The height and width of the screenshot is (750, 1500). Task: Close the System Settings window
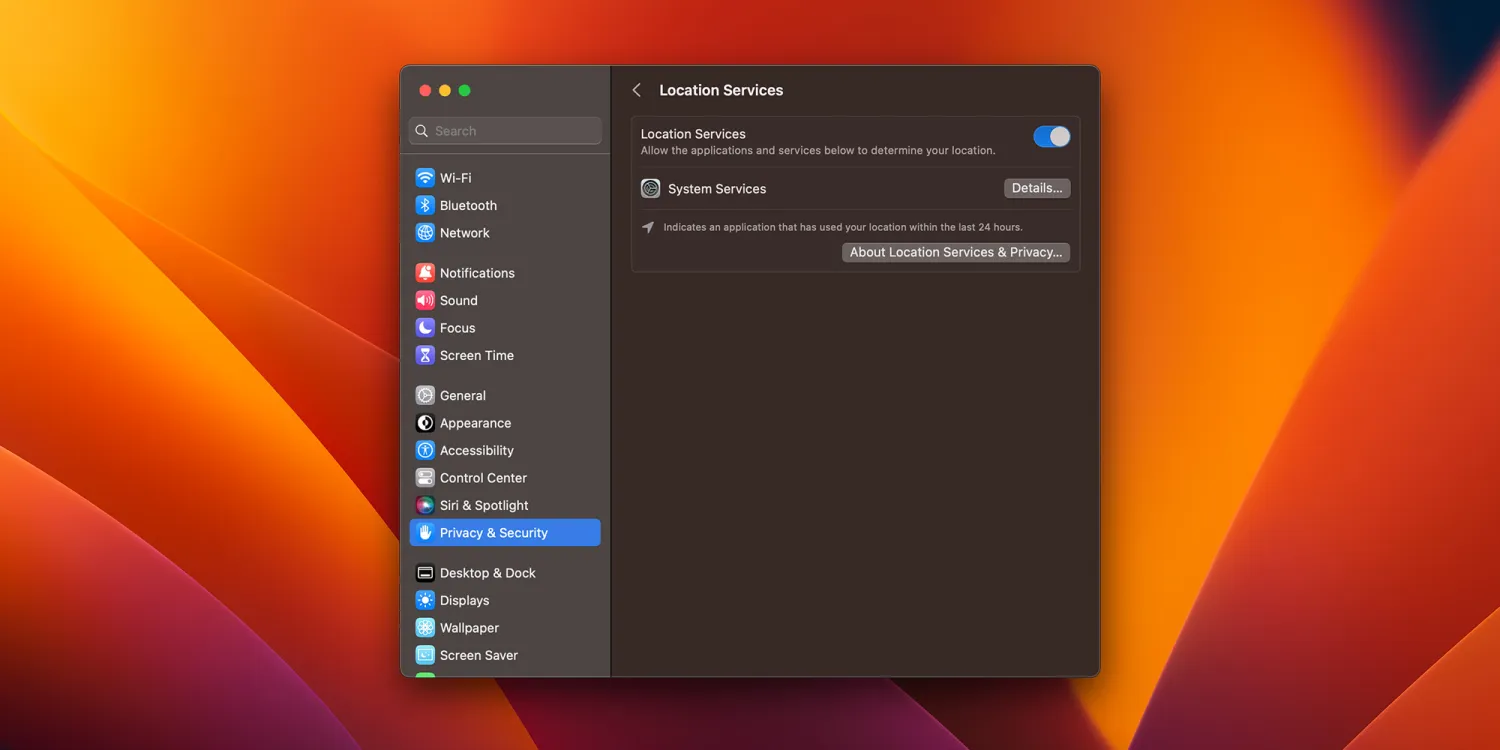click(425, 90)
